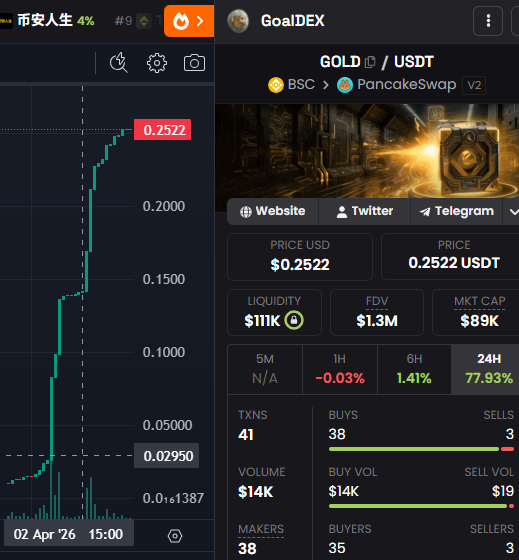Click the GoalDEX token avatar
Viewport: 519px width, 560px height.
click(x=238, y=21)
